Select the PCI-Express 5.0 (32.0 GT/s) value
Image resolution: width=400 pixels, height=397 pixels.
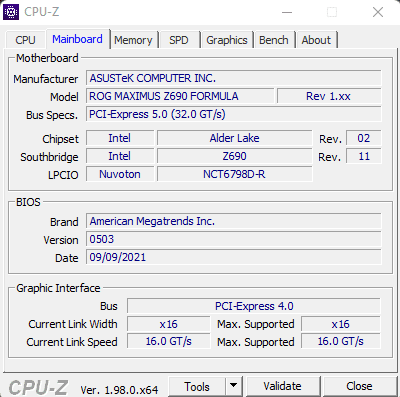coord(234,114)
